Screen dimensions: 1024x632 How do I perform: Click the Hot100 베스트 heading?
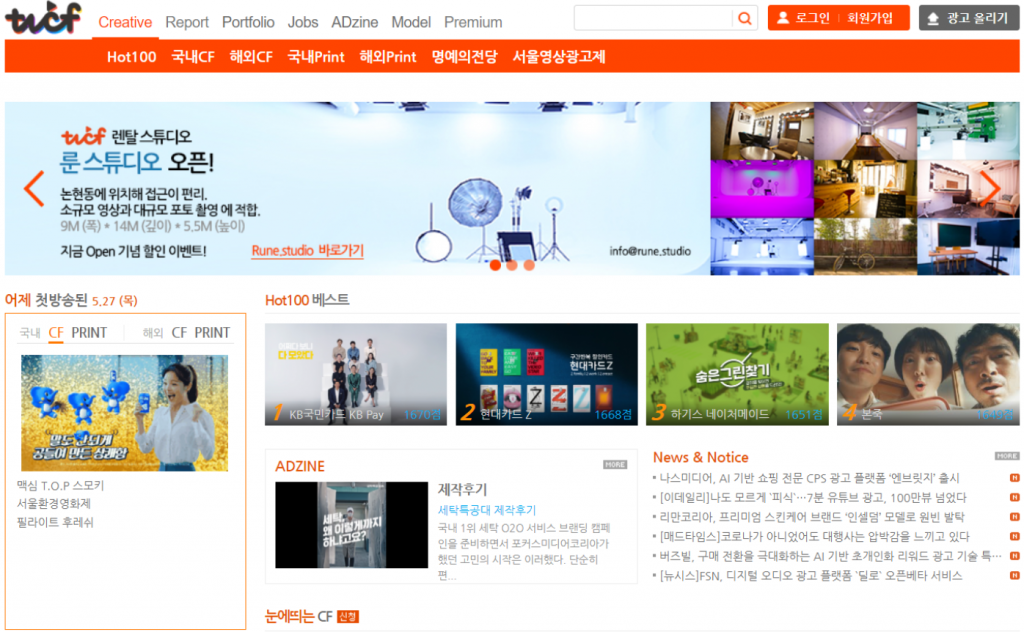(307, 300)
